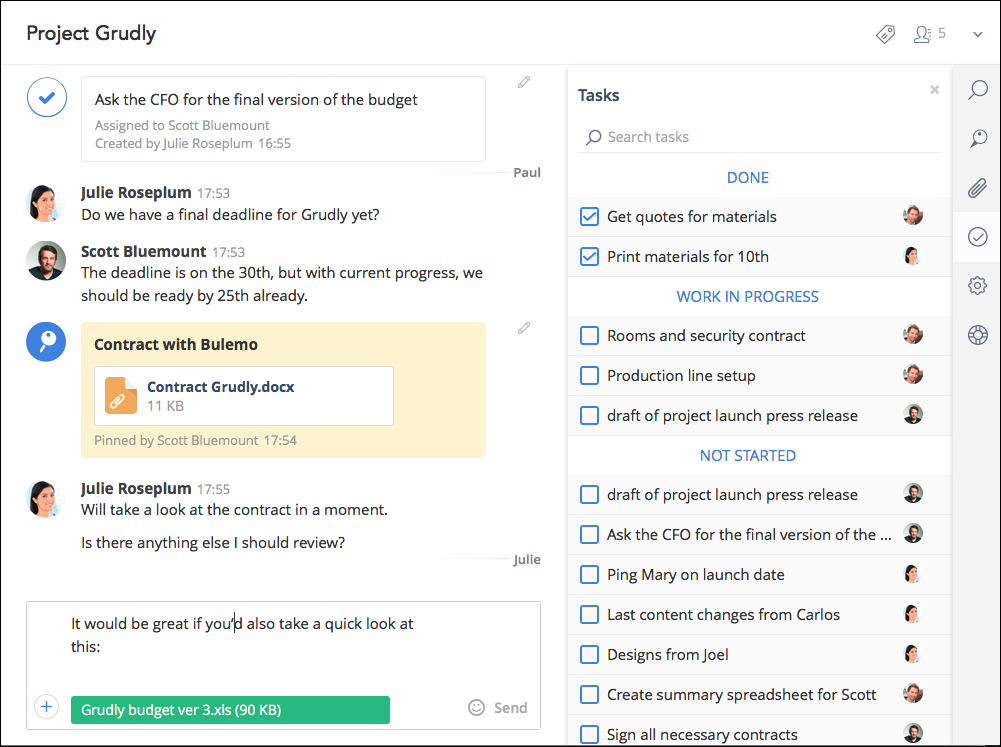Click the Grudly budget ver 3.xls attachment bar
Screen dimensions: 1001x747
[230, 710]
